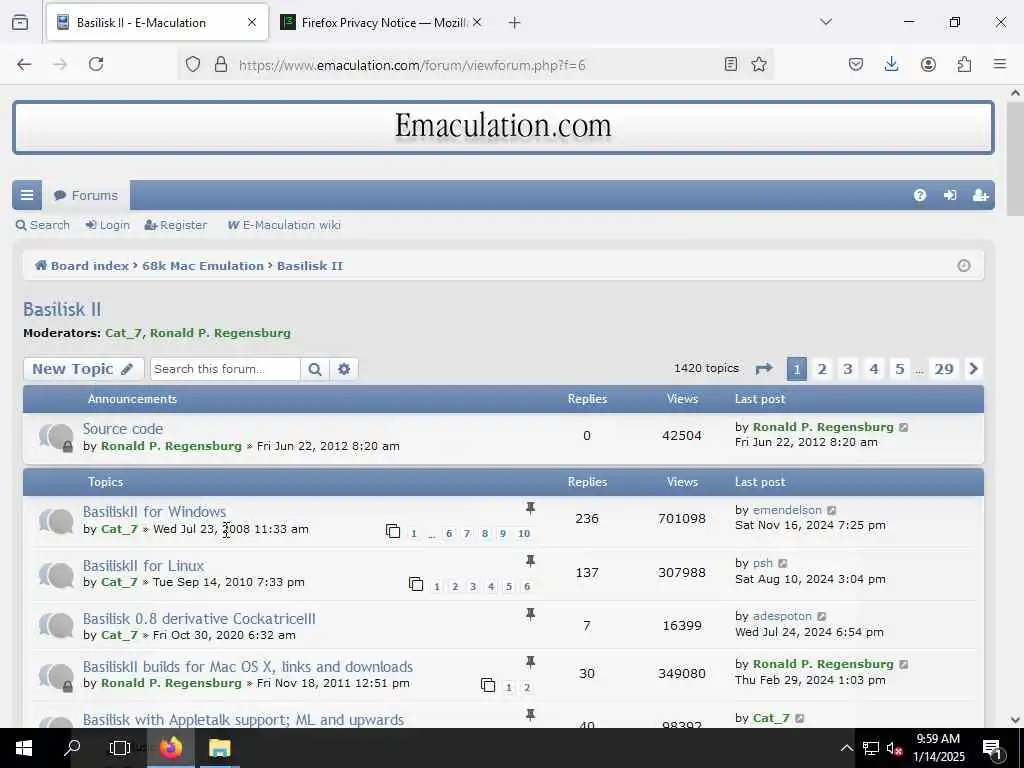
Task: Click the padlock site security icon
Action: coord(221,64)
